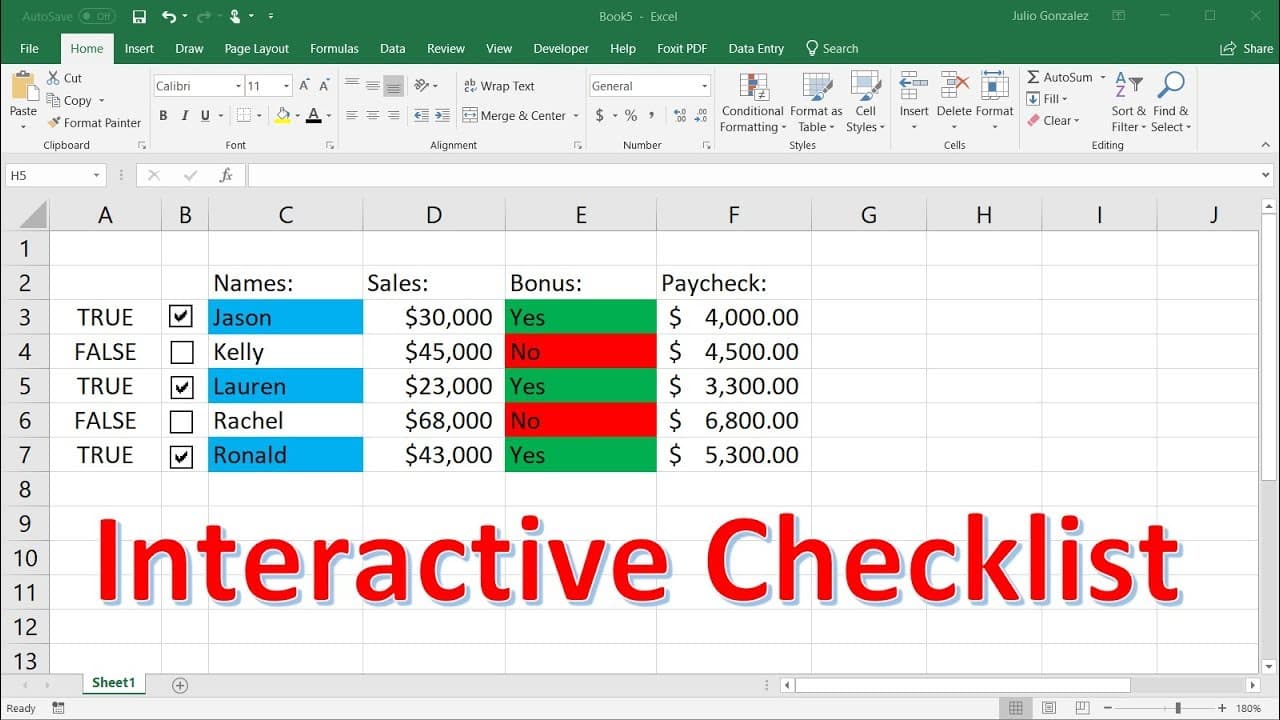Decrease font size with small A icon
The image size is (1280, 720).
[x=324, y=86]
